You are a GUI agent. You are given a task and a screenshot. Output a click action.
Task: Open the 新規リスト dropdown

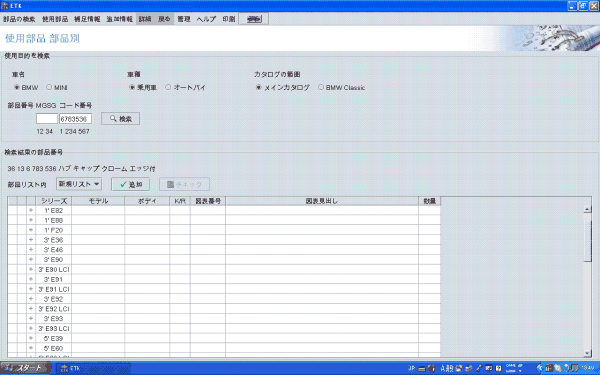[x=79, y=184]
